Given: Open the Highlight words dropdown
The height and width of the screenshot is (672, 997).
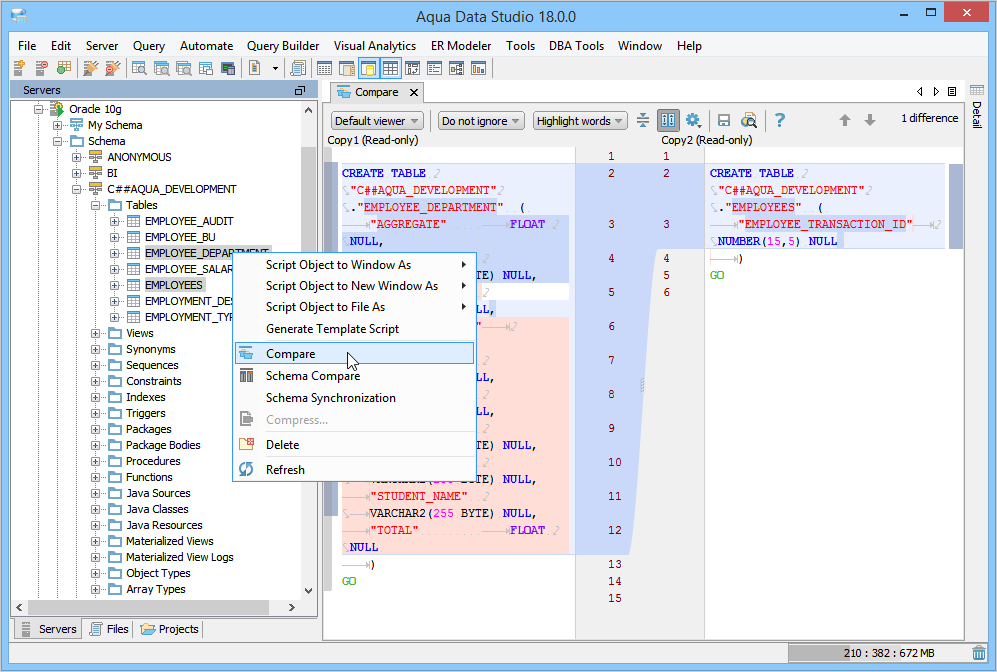Looking at the screenshot, I should pyautogui.click(x=580, y=120).
